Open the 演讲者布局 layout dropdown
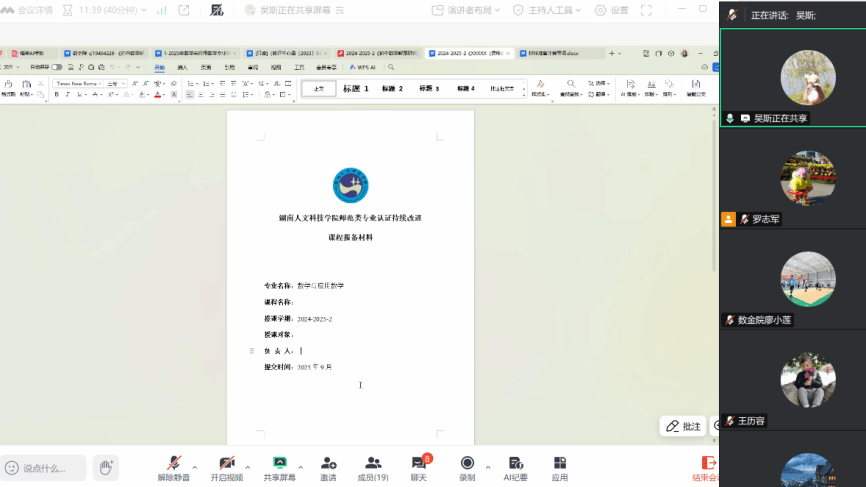 pos(466,10)
